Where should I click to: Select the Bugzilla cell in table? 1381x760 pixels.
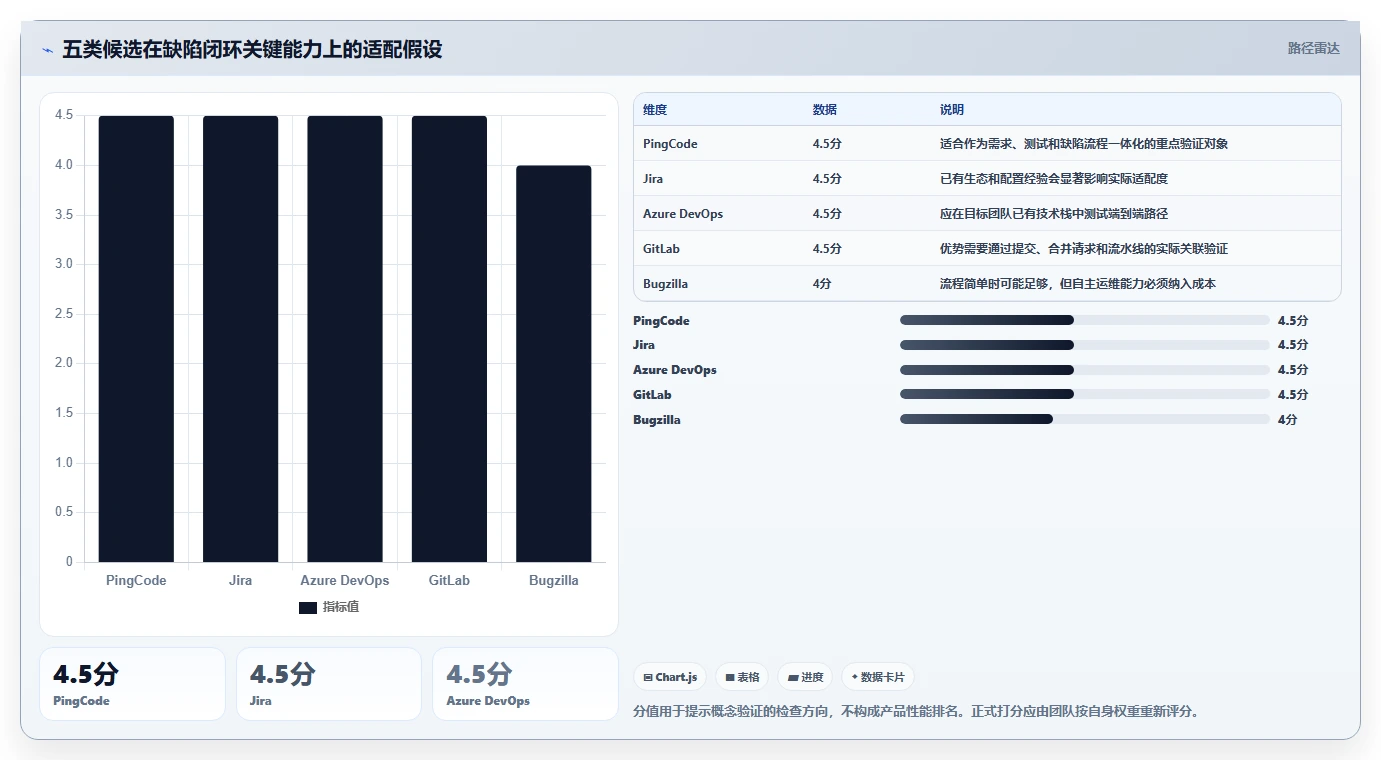coord(665,284)
